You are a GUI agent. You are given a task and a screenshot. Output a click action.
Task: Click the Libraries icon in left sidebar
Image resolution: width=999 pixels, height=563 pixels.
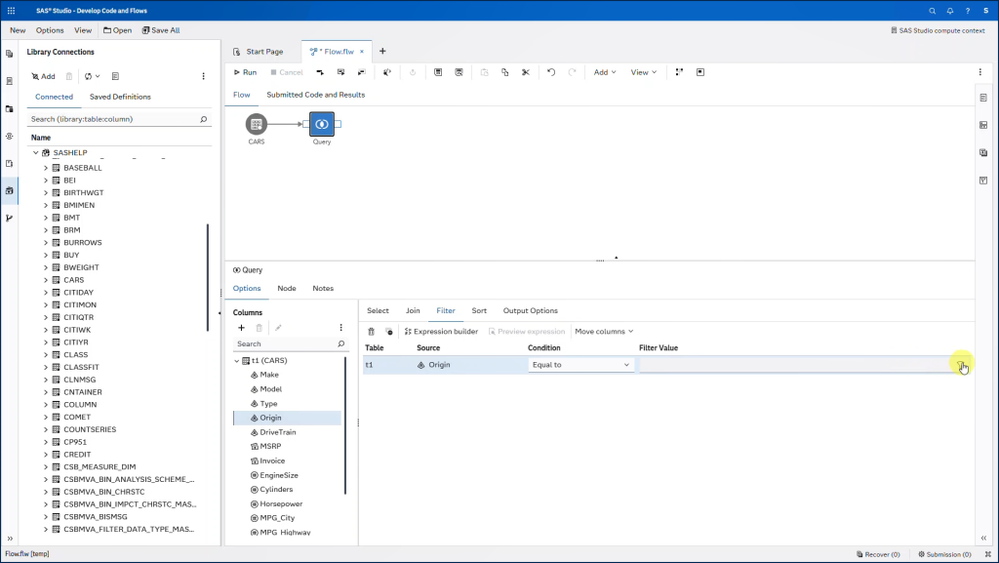[9, 190]
